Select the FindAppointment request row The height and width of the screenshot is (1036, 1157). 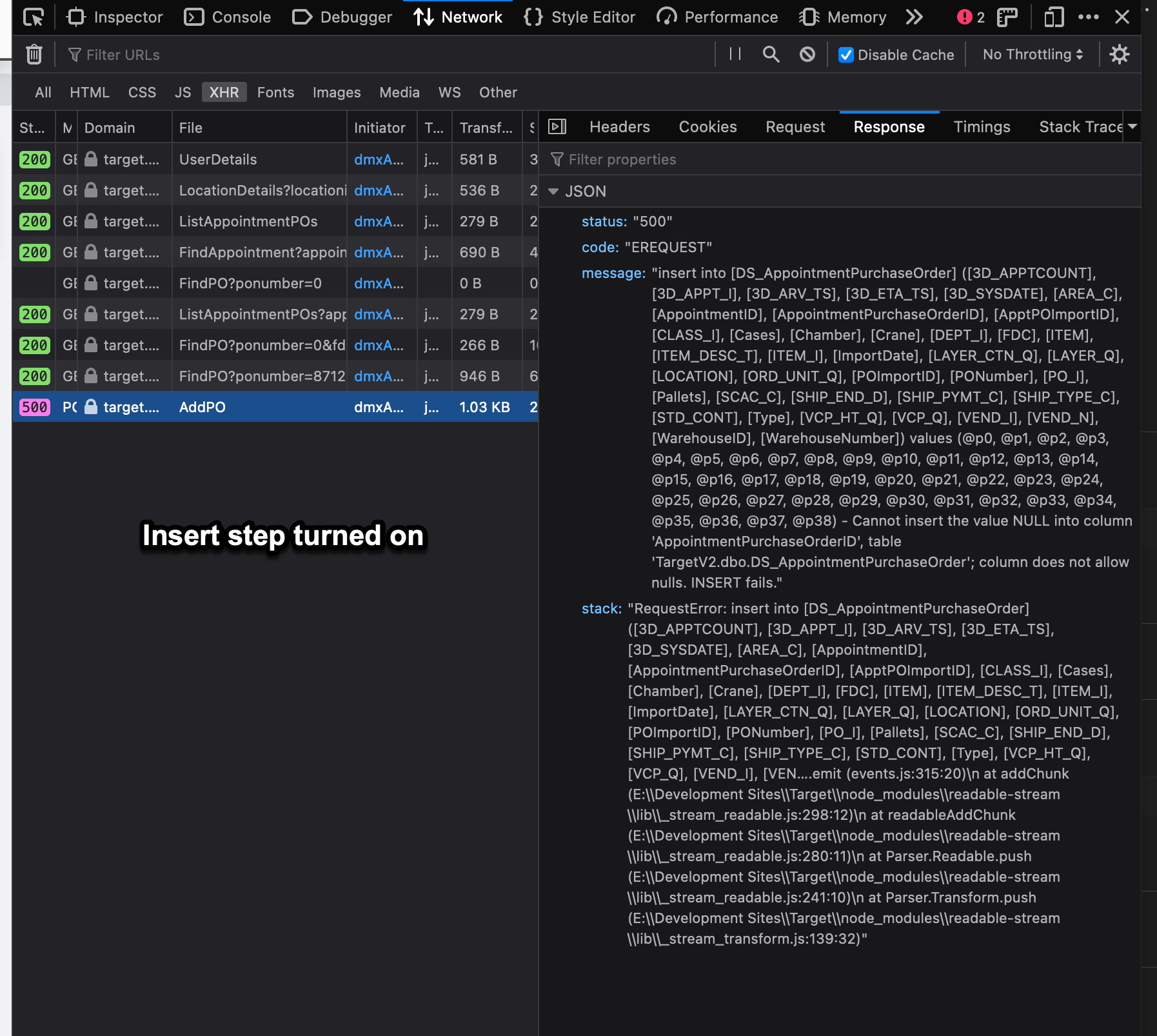coord(275,252)
